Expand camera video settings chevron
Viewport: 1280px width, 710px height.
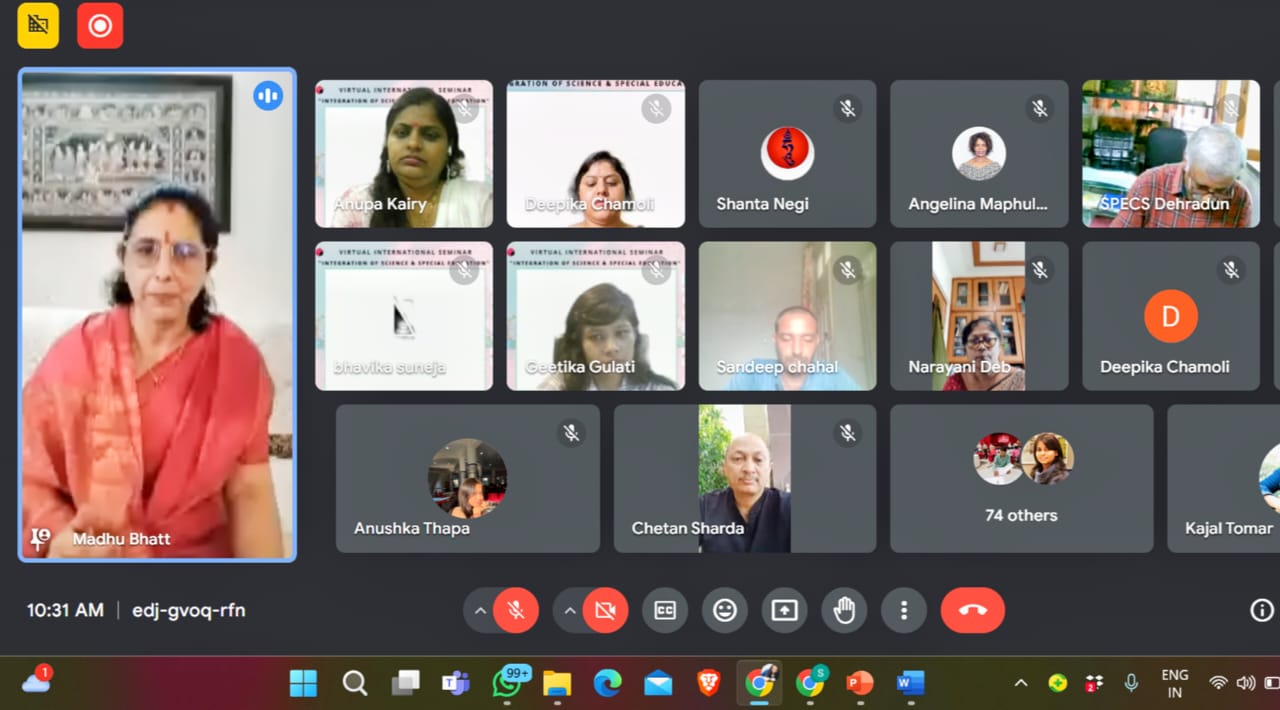click(570, 610)
